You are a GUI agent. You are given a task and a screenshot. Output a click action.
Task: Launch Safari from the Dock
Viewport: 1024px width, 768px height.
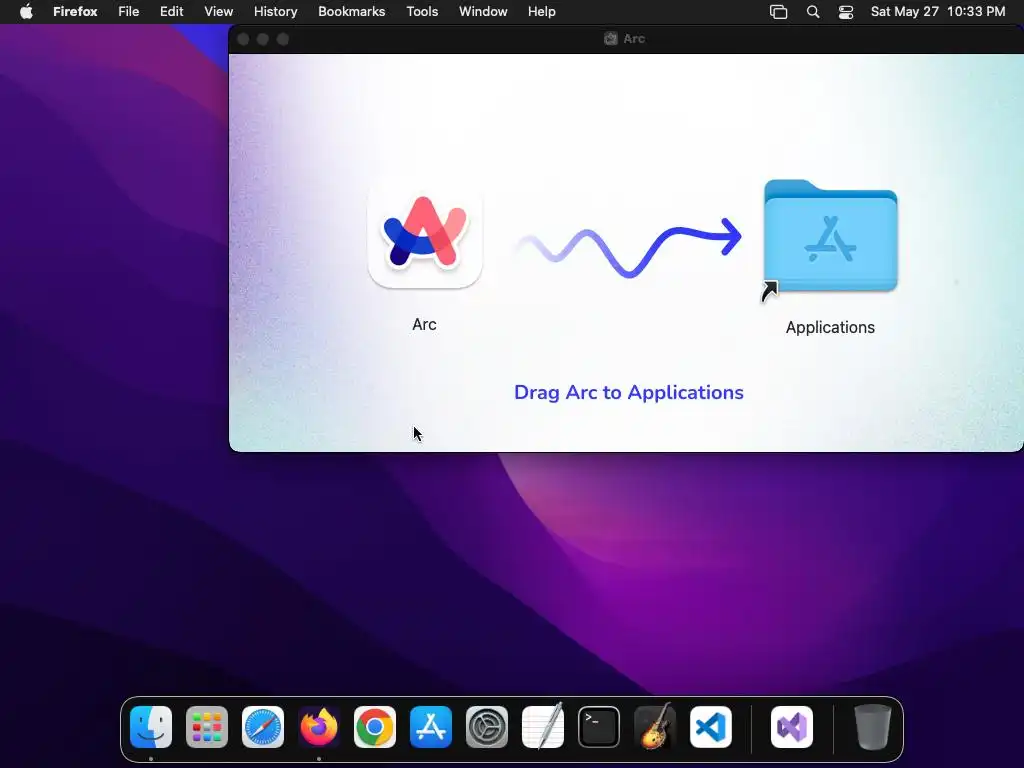click(x=263, y=727)
